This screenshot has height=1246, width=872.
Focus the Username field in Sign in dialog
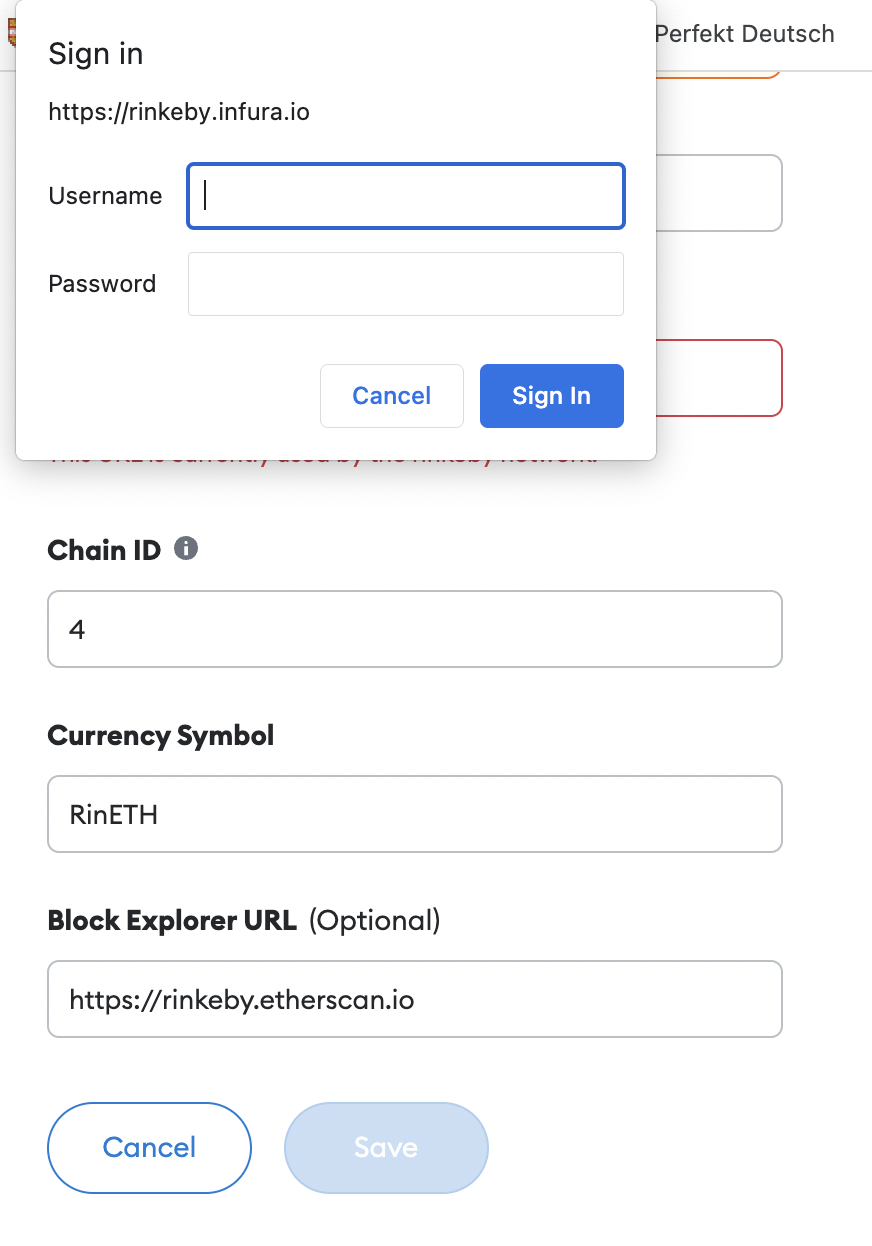406,196
